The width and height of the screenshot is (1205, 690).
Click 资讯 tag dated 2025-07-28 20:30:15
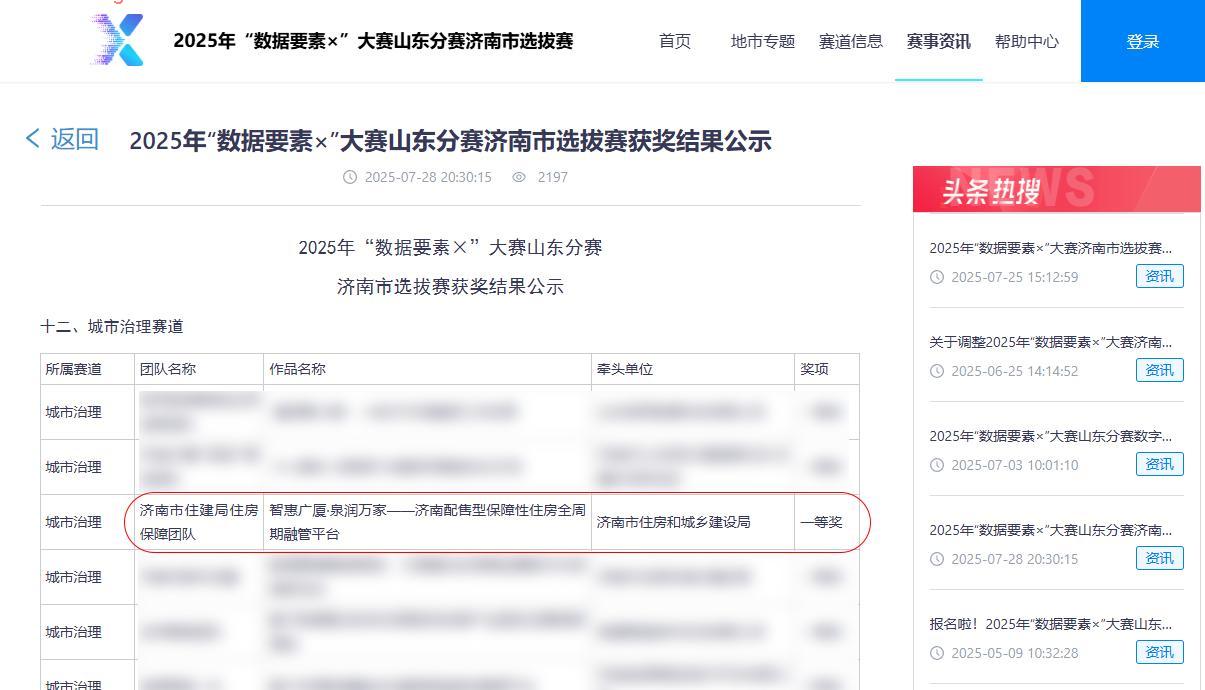click(1160, 558)
